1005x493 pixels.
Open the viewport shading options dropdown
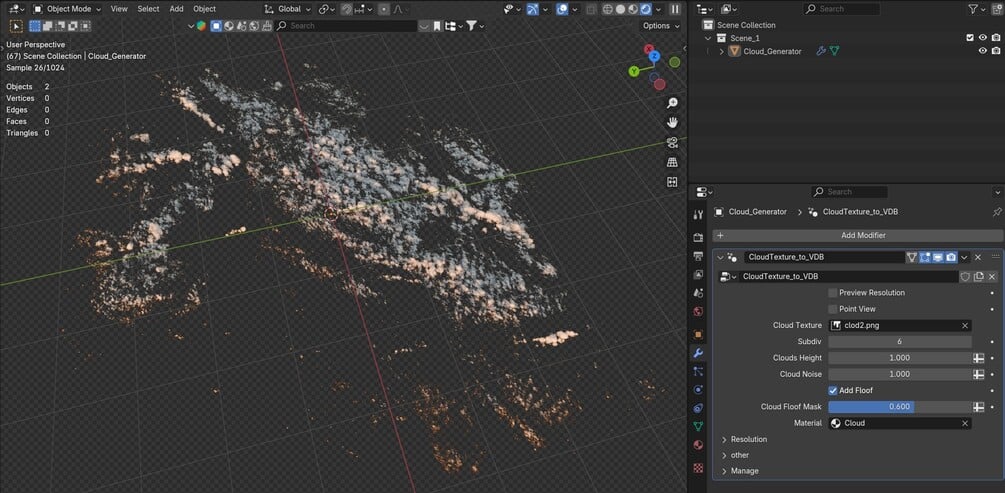658,9
